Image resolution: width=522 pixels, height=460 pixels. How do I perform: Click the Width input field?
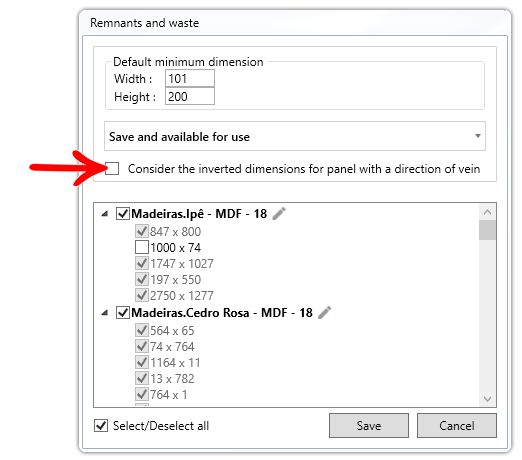(190, 79)
